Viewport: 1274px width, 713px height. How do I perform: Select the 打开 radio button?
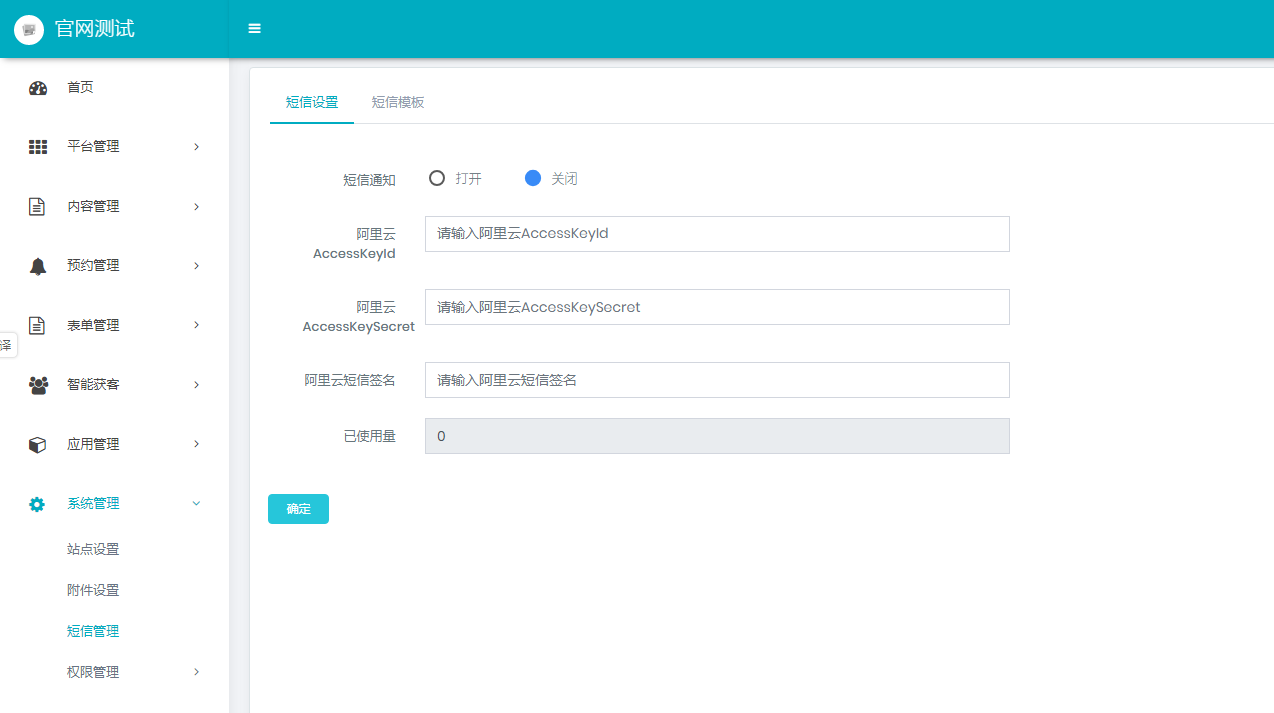coord(437,178)
